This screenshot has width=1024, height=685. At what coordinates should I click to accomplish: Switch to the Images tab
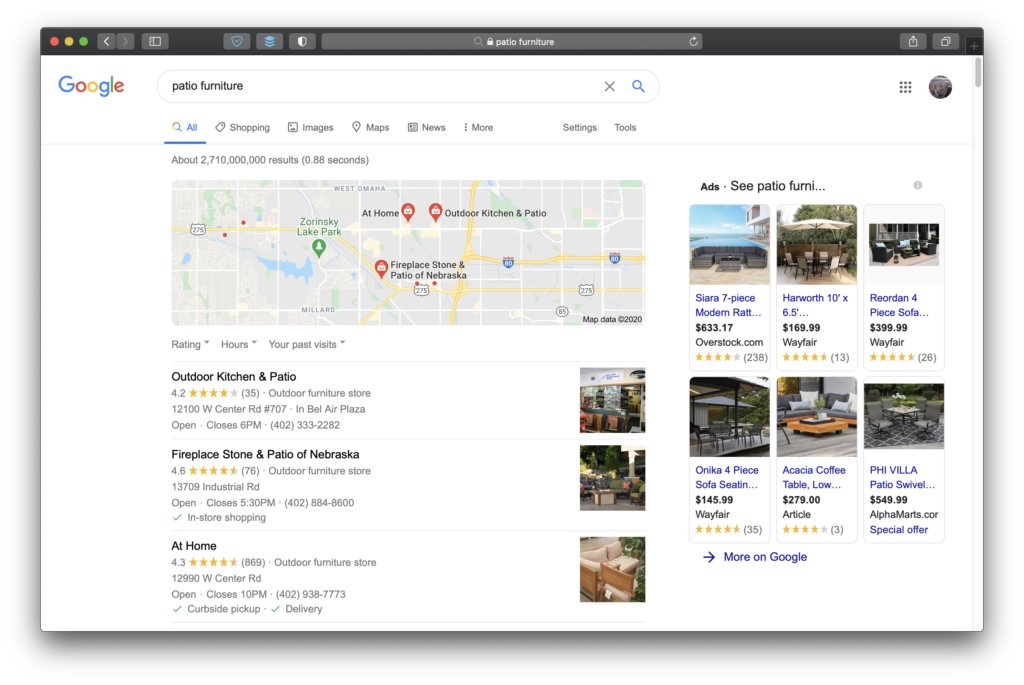tap(311, 127)
